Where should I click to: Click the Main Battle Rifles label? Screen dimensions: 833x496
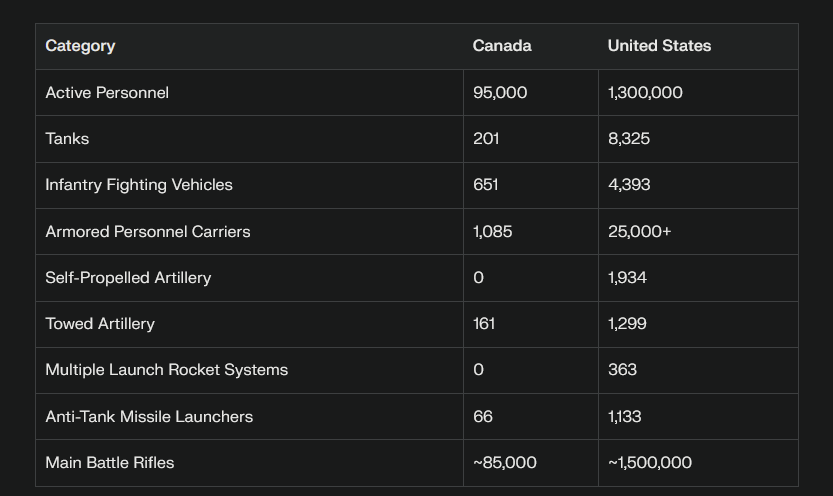coord(109,463)
